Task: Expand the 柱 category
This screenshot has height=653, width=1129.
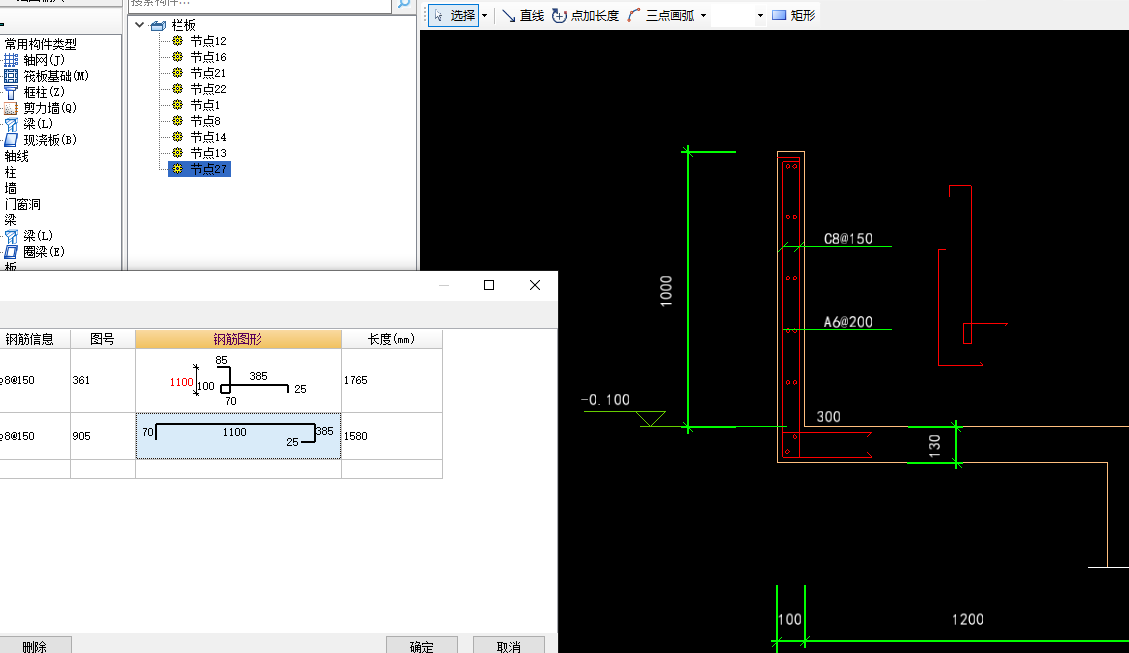Action: [x=10, y=173]
